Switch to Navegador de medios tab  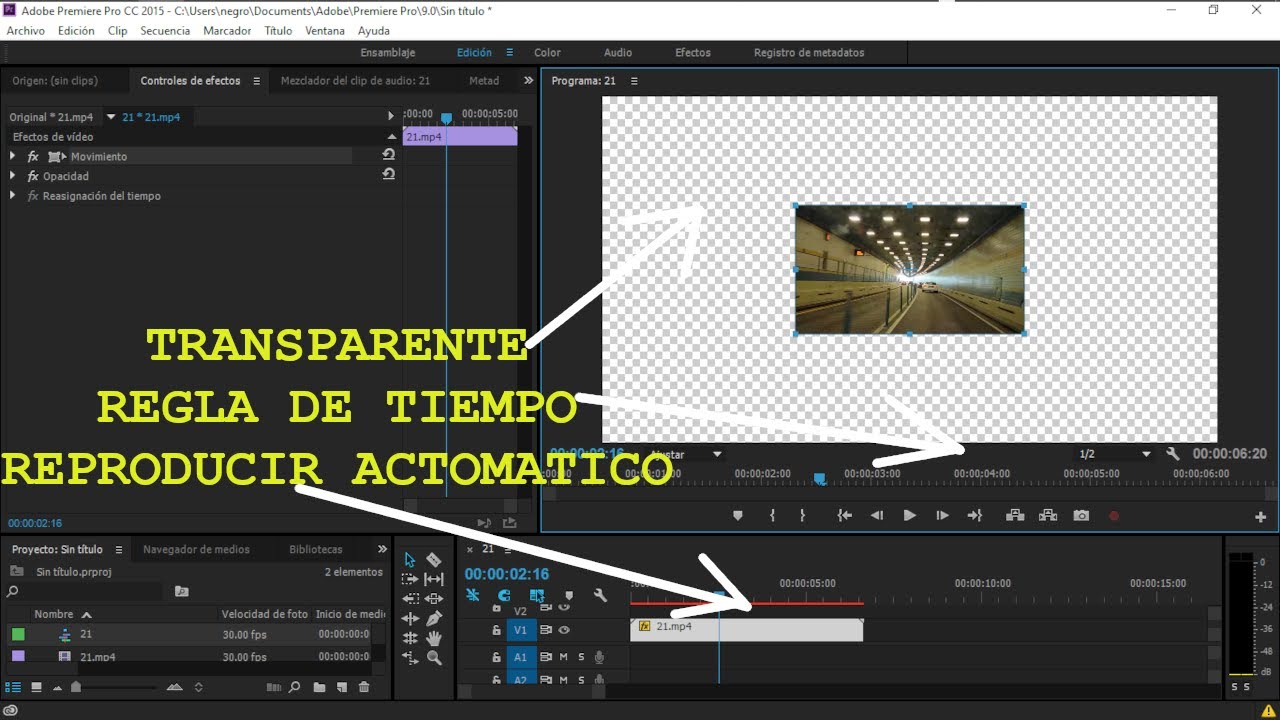point(196,549)
